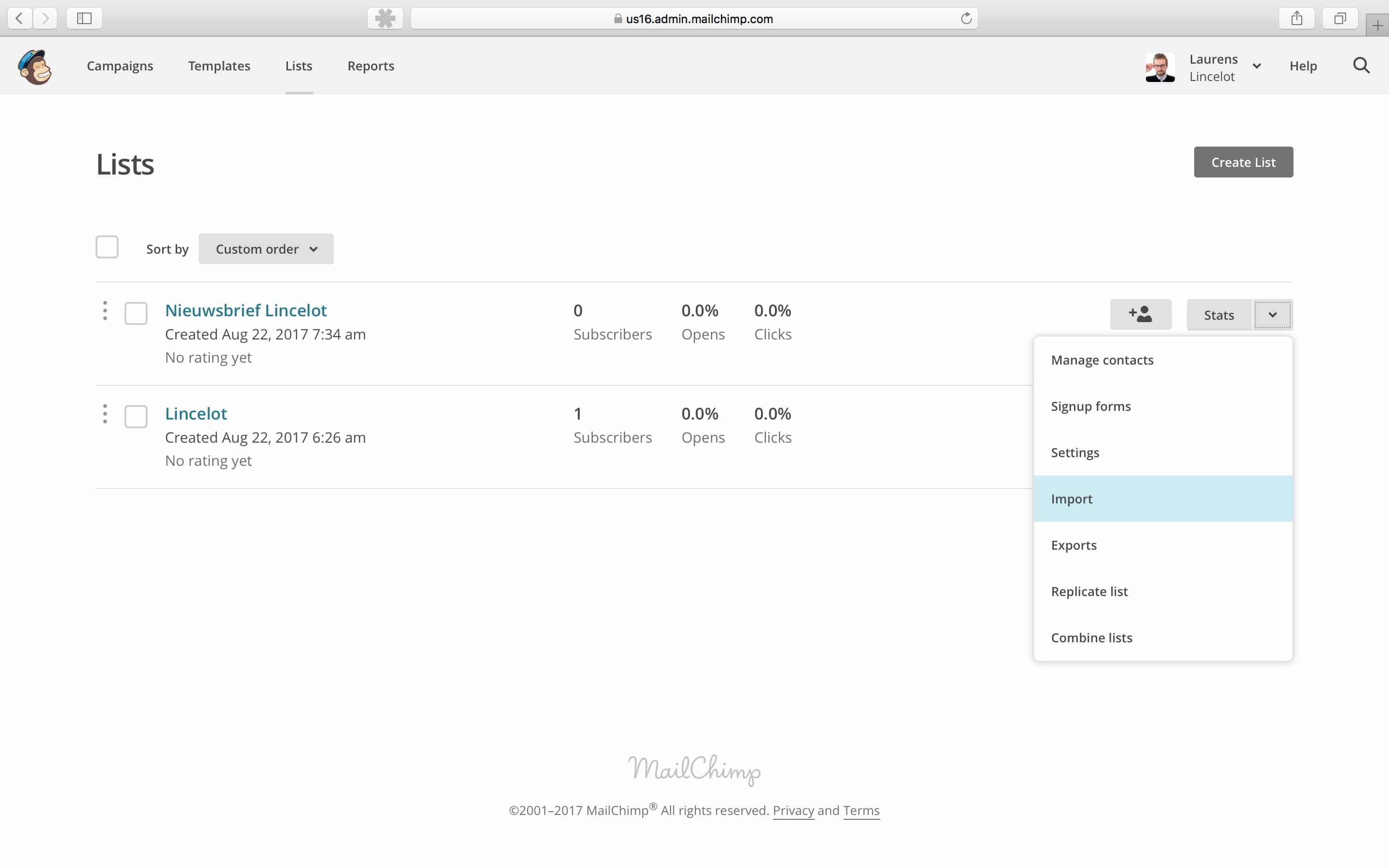Select Combine lists option
The height and width of the screenshot is (868, 1389).
[x=1163, y=638]
